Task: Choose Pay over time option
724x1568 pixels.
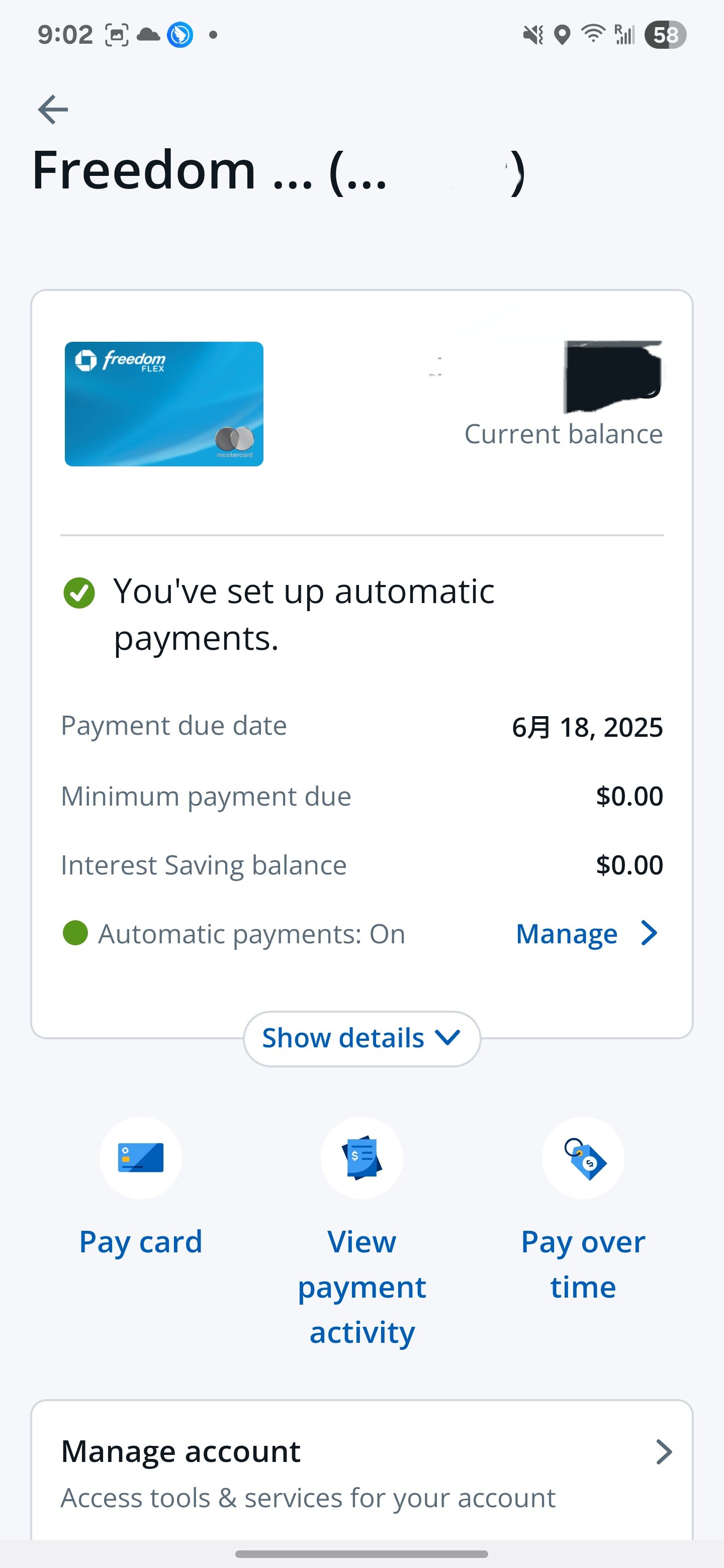Action: coord(583,1264)
